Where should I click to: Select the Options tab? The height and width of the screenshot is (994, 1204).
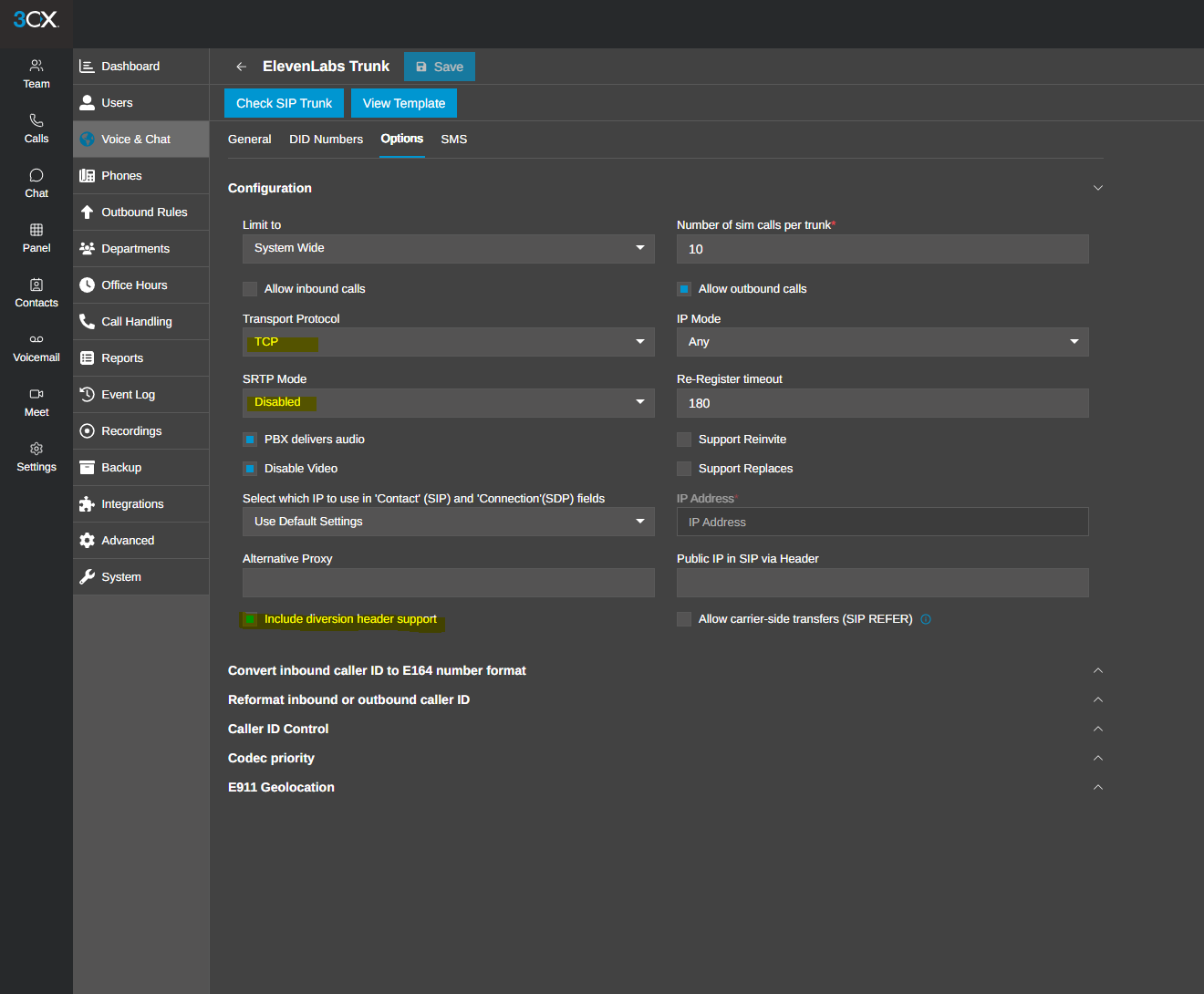(402, 139)
